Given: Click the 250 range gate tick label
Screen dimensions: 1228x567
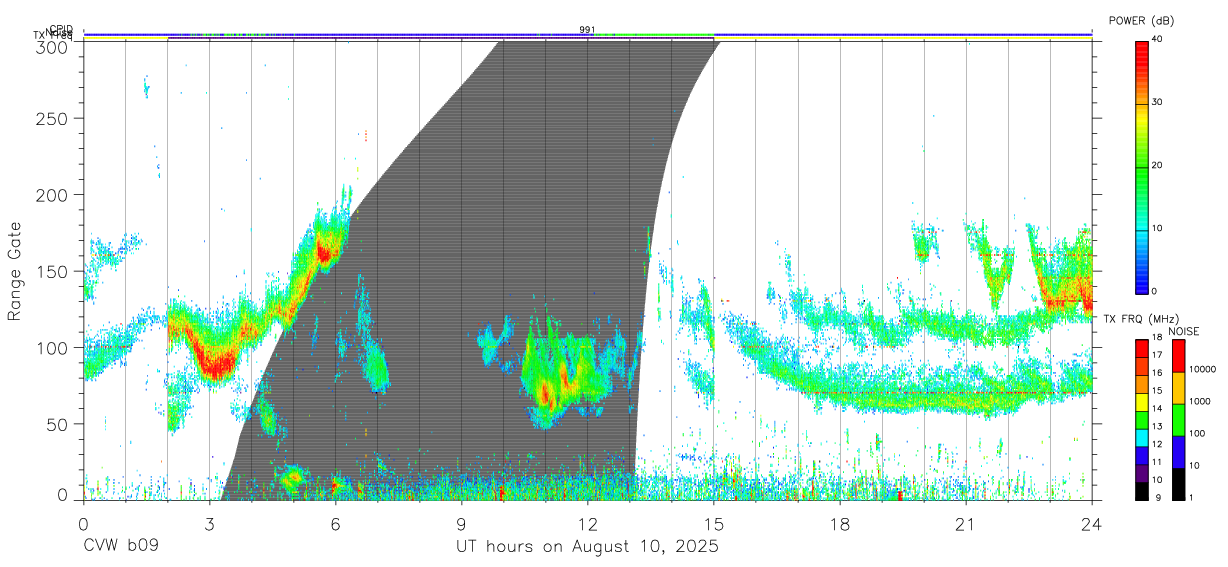Looking at the screenshot, I should (x=52, y=119).
